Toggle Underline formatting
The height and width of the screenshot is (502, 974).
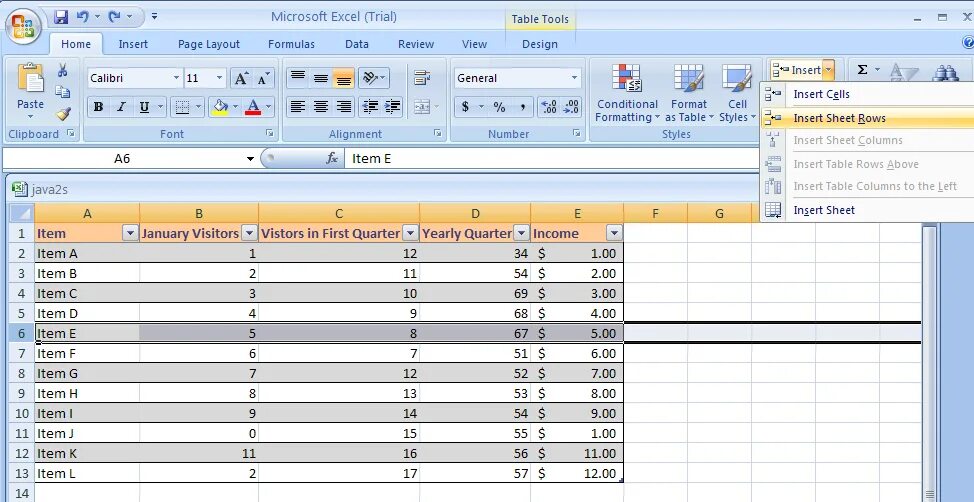[144, 107]
